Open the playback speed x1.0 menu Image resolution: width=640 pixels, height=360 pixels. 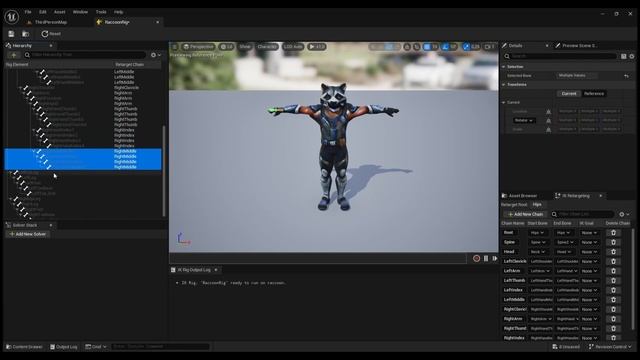click(317, 47)
